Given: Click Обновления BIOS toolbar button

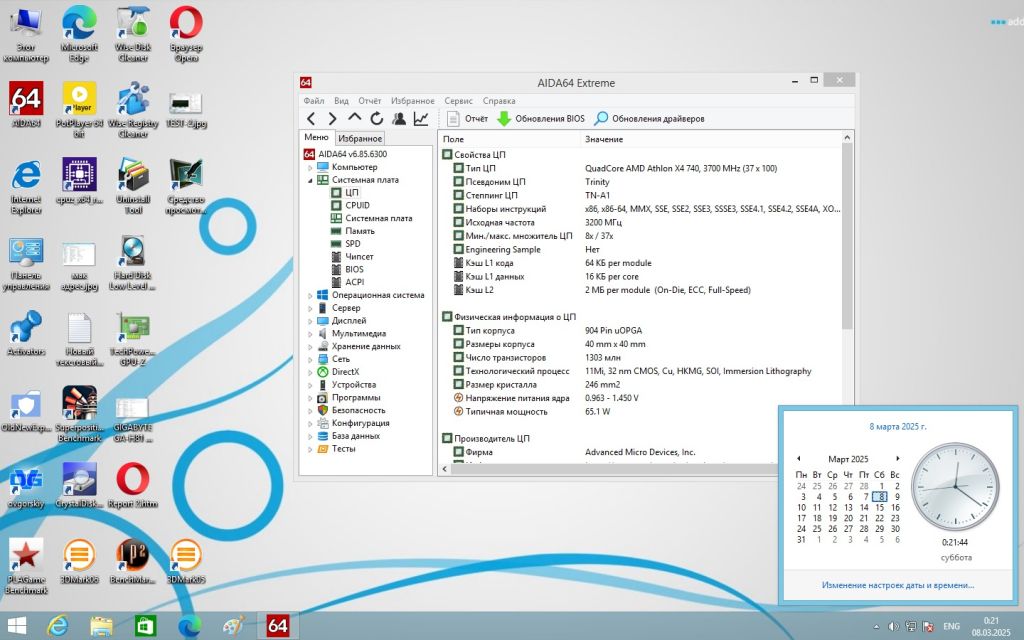Looking at the screenshot, I should tap(541, 119).
